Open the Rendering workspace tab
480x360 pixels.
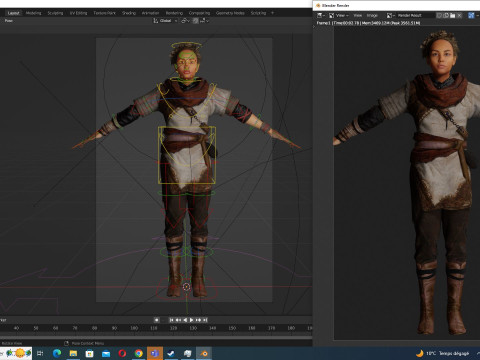pyautogui.click(x=174, y=13)
